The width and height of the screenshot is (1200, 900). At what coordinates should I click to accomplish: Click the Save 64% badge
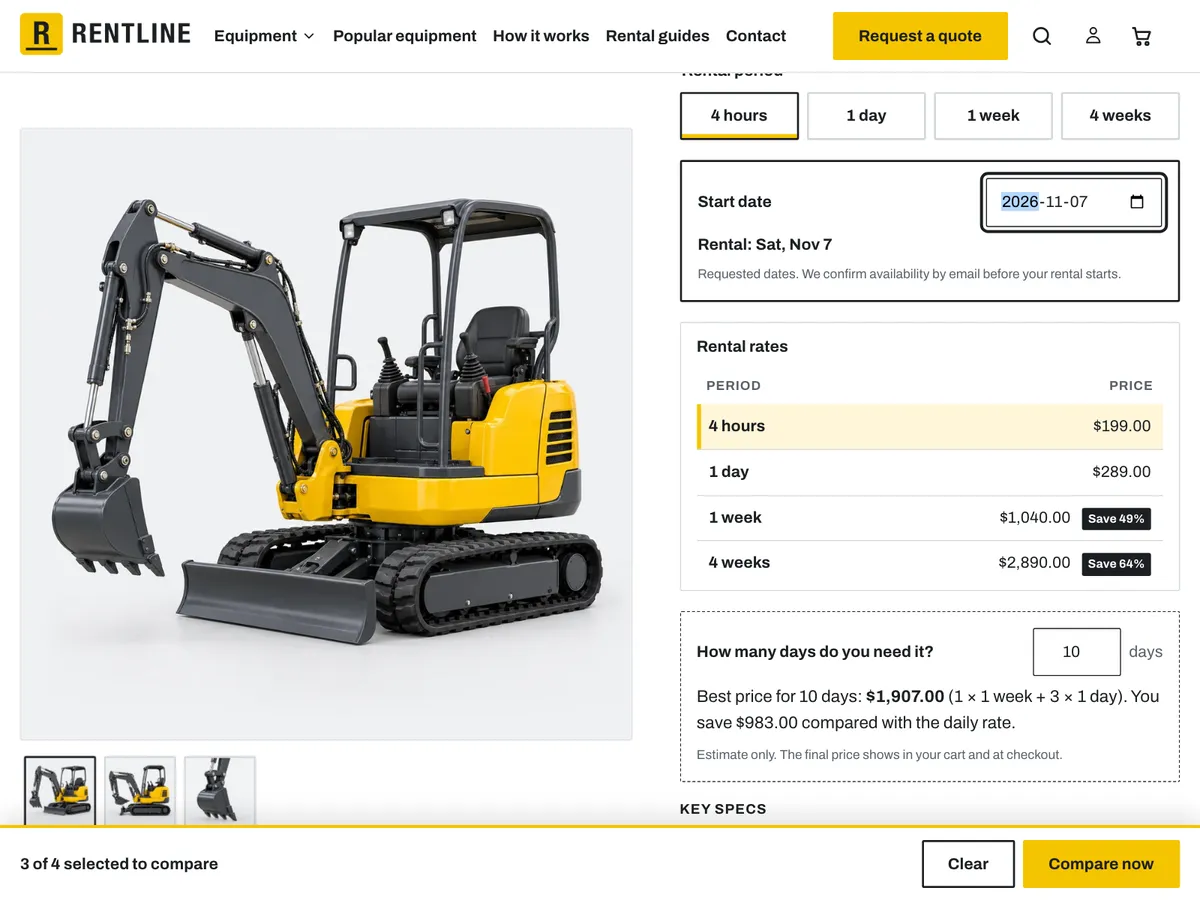coord(1116,564)
